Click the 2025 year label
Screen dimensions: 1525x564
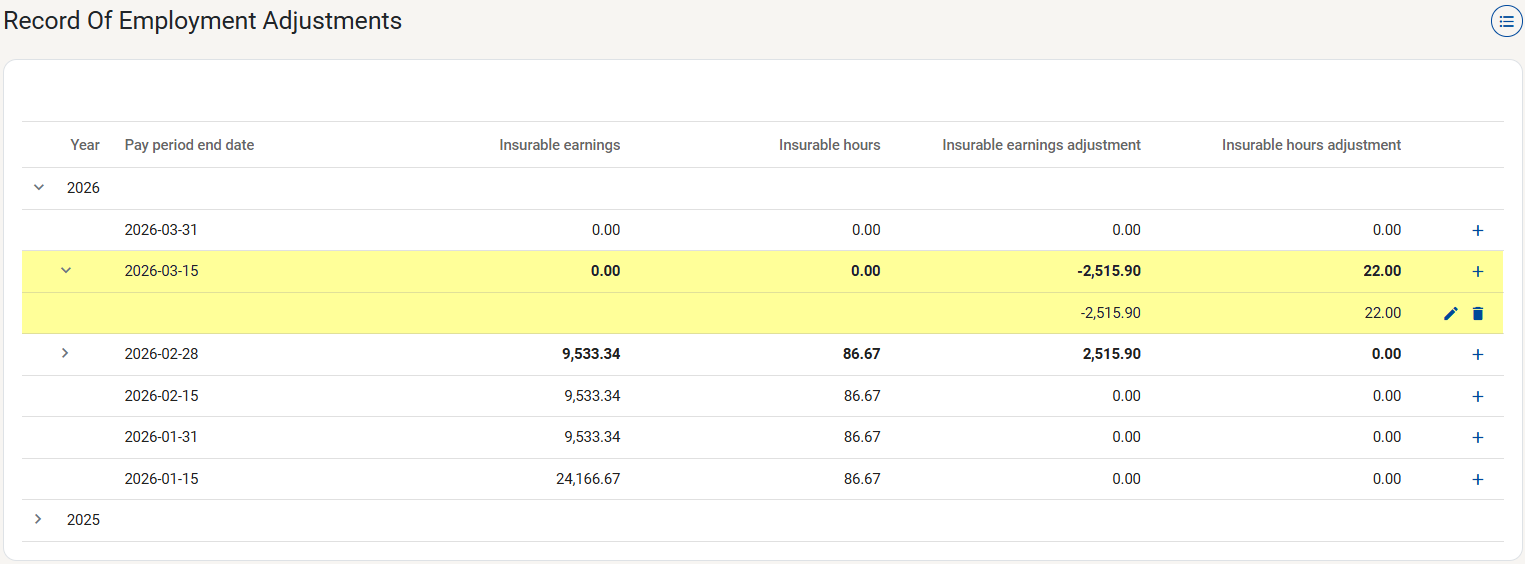point(83,520)
